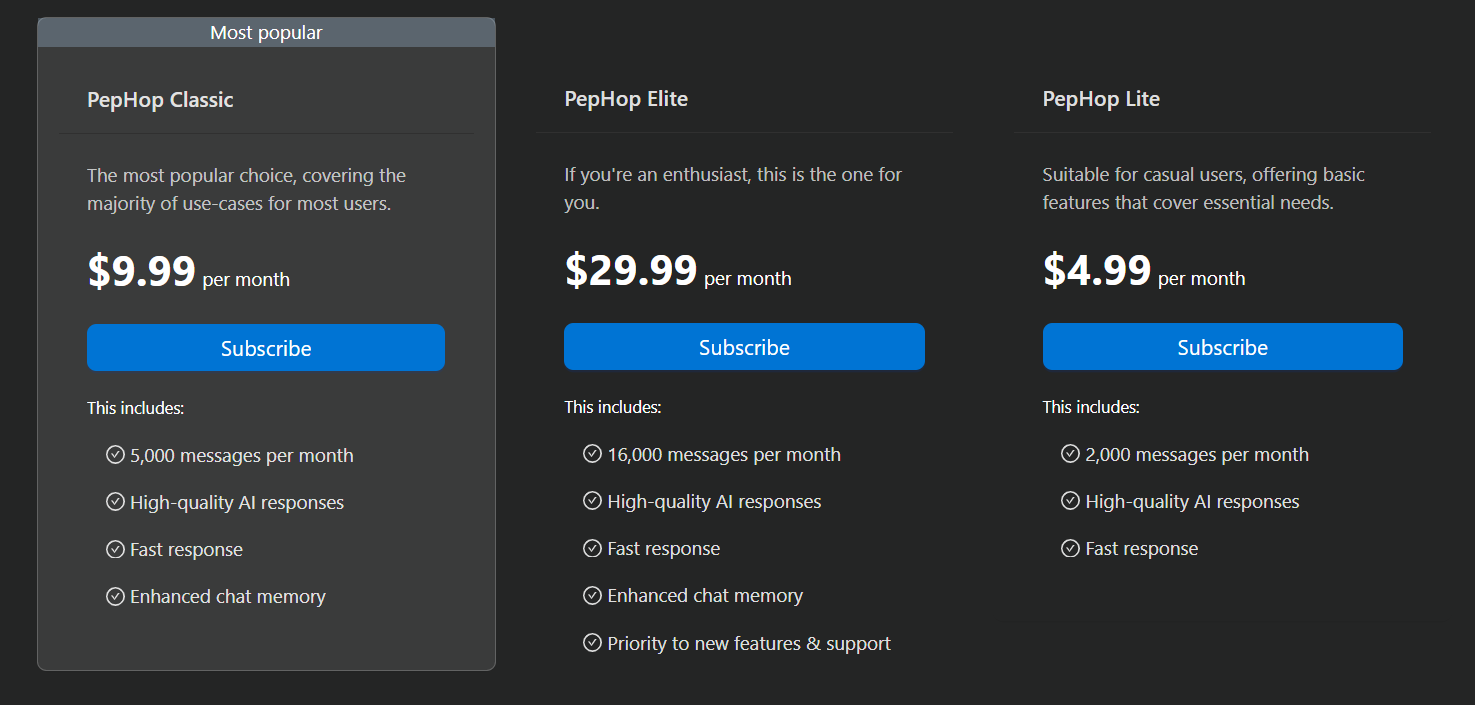Subscribe to the PepHop Classic plan
1475x705 pixels.
pyautogui.click(x=265, y=347)
